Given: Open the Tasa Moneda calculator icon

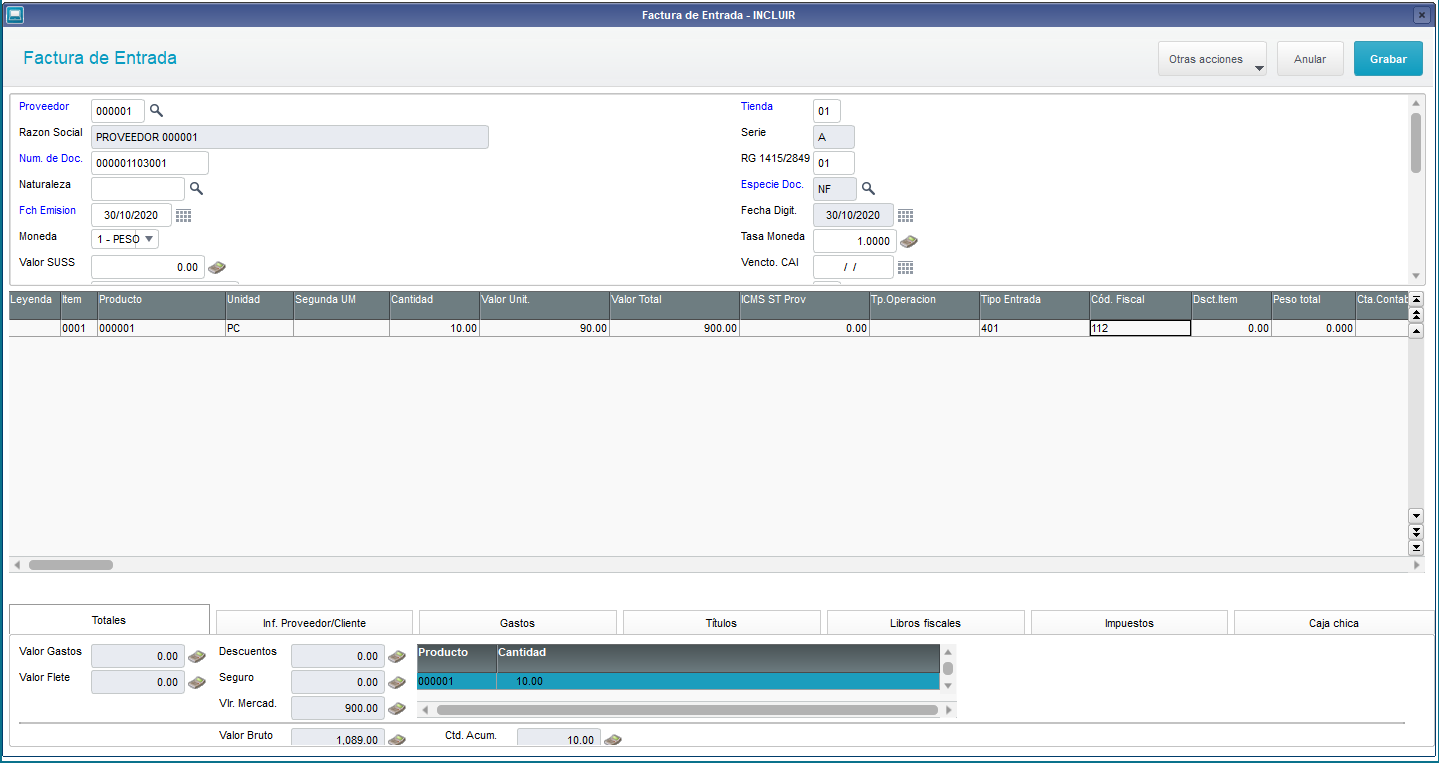Looking at the screenshot, I should pos(908,241).
